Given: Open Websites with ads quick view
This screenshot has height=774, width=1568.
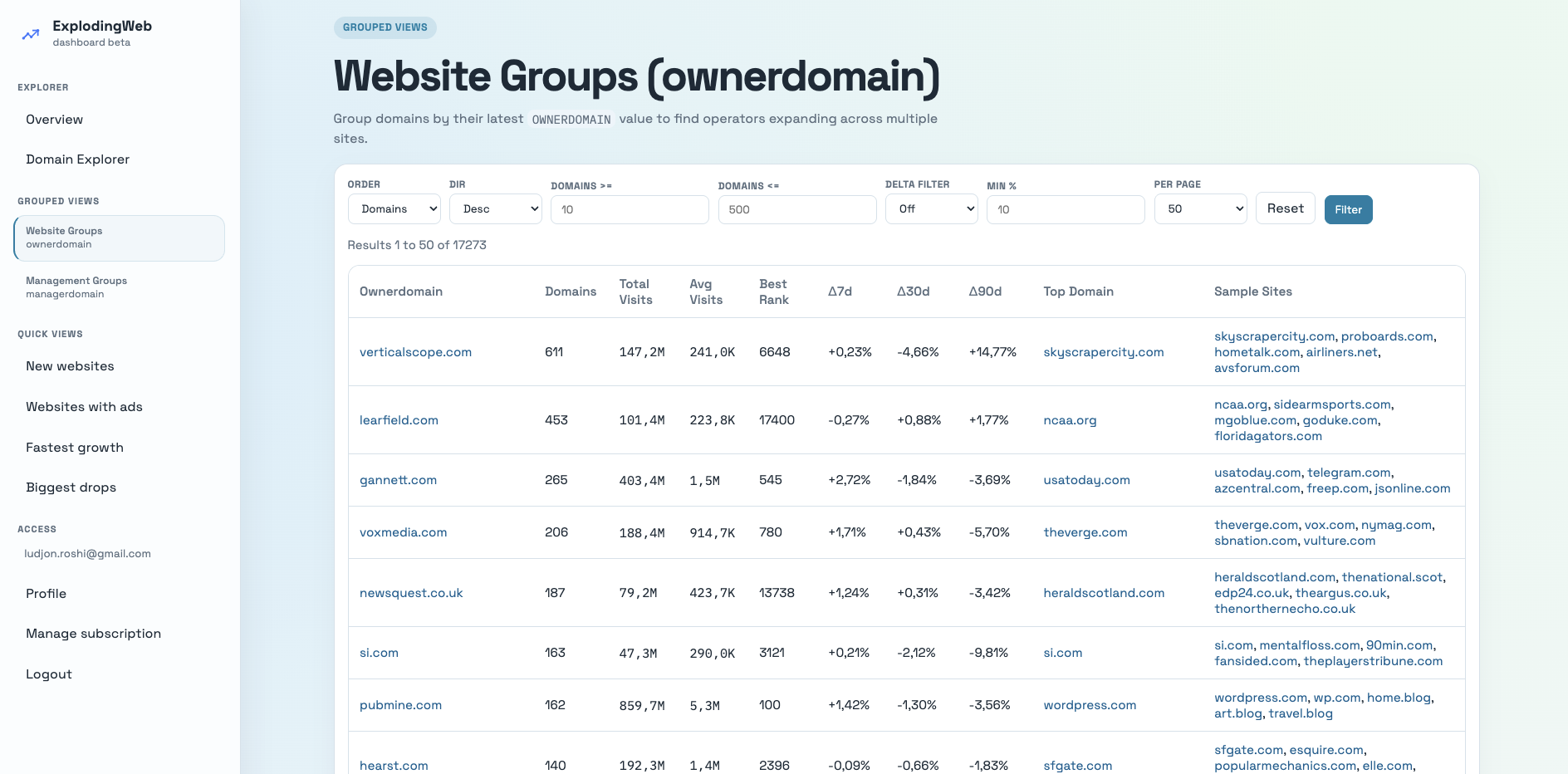Looking at the screenshot, I should tap(84, 407).
